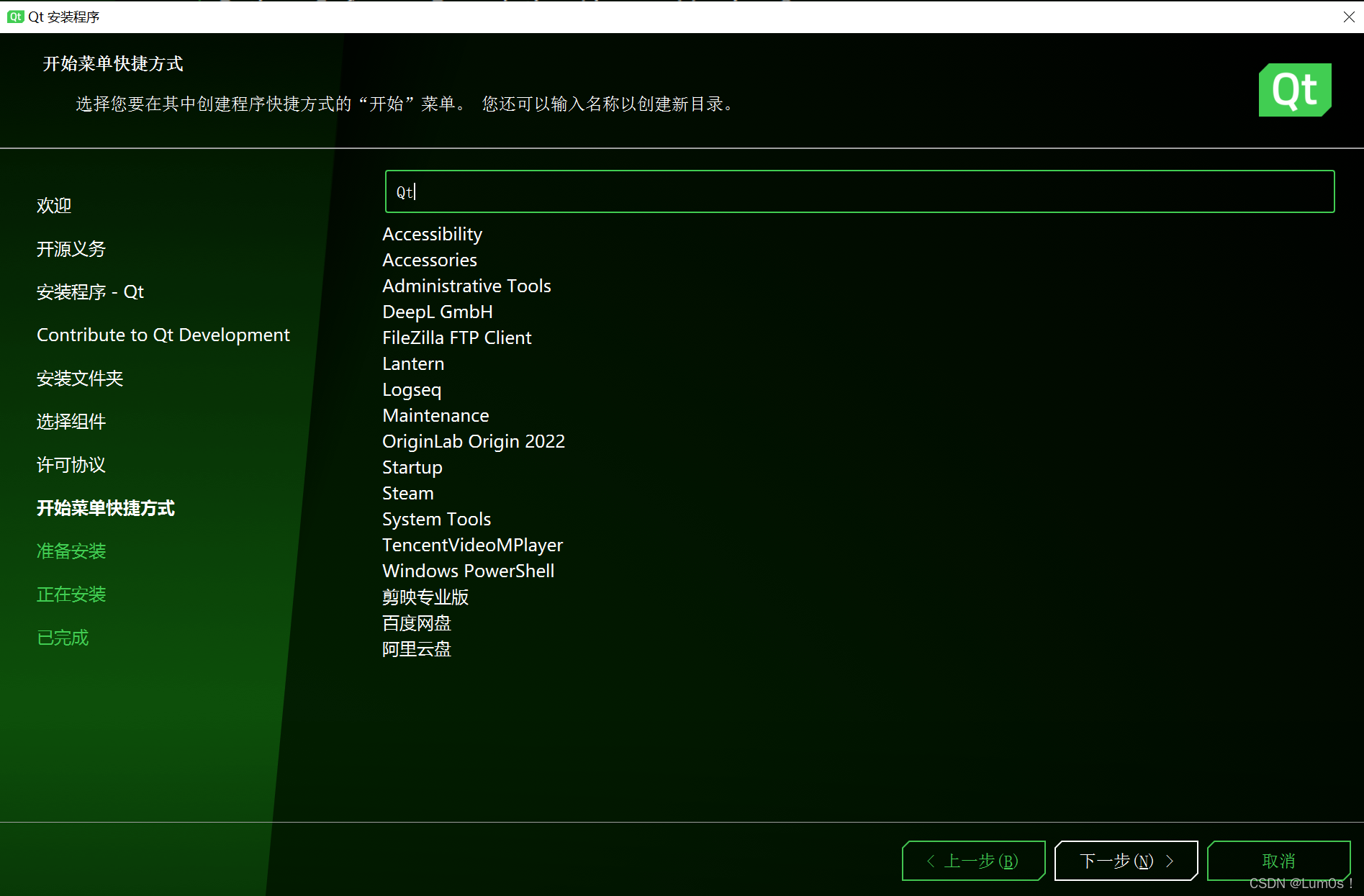Click 开源义务 step in sidebar
1364x896 pixels.
pos(71,249)
